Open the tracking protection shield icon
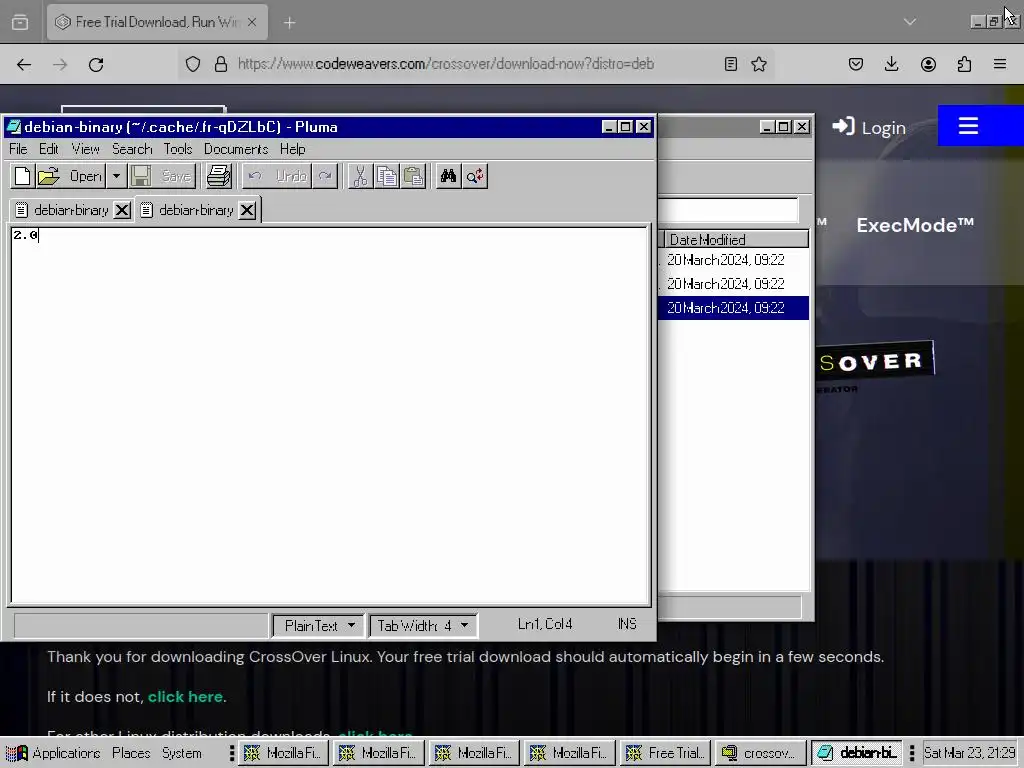The height and width of the screenshot is (768, 1024). pos(193,64)
